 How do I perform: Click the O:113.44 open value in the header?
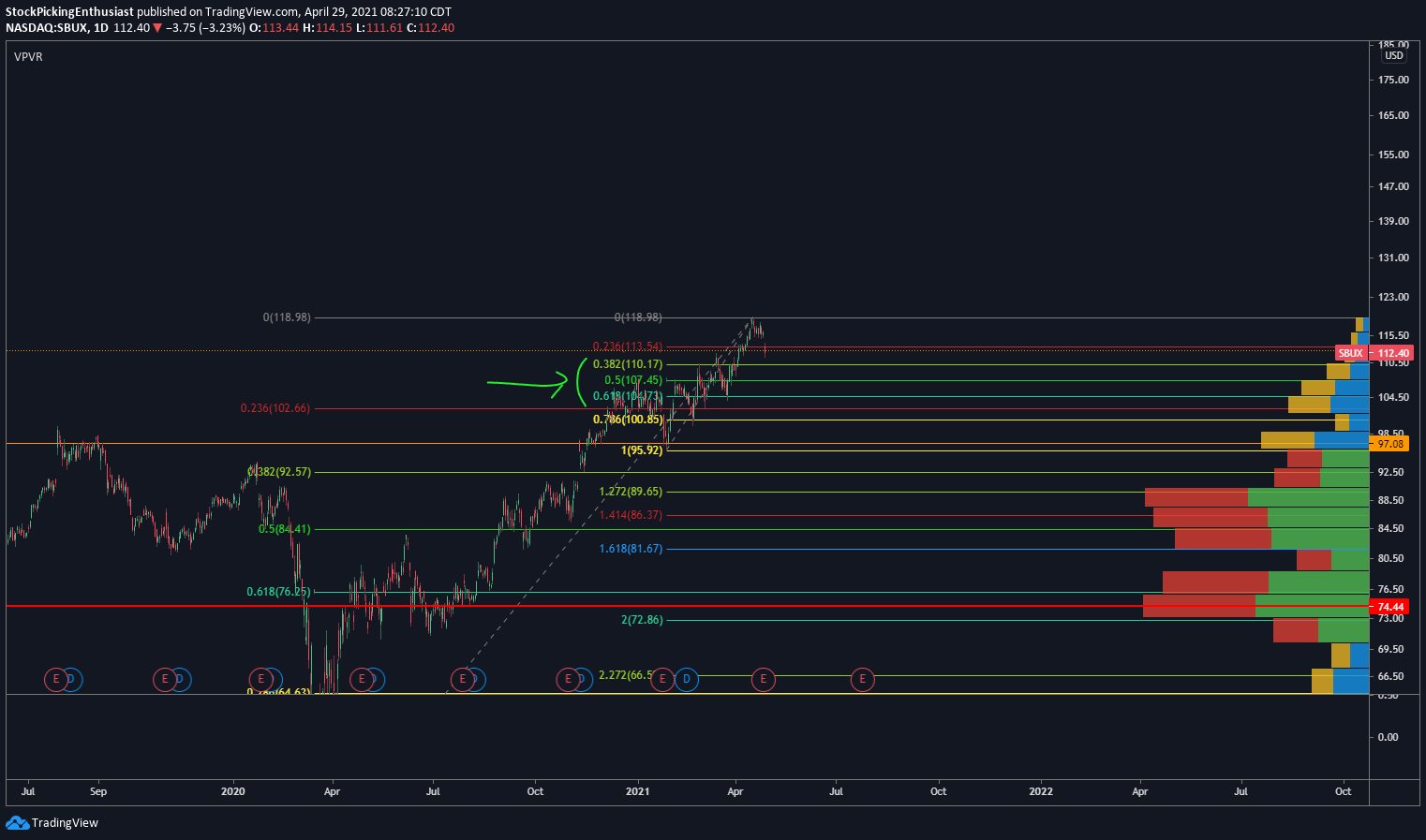point(274,28)
